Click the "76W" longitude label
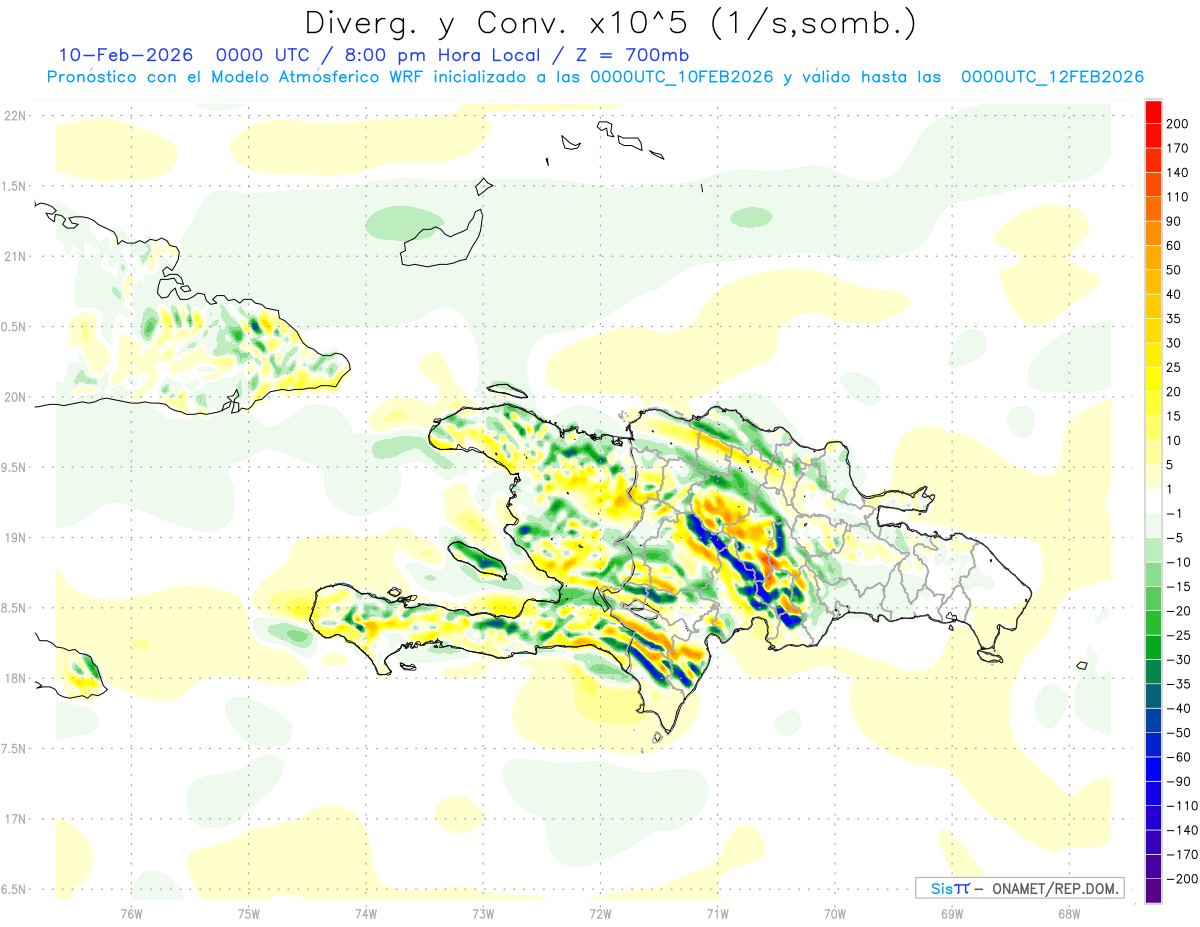Screen dimensions: 1200x927 [x=131, y=914]
